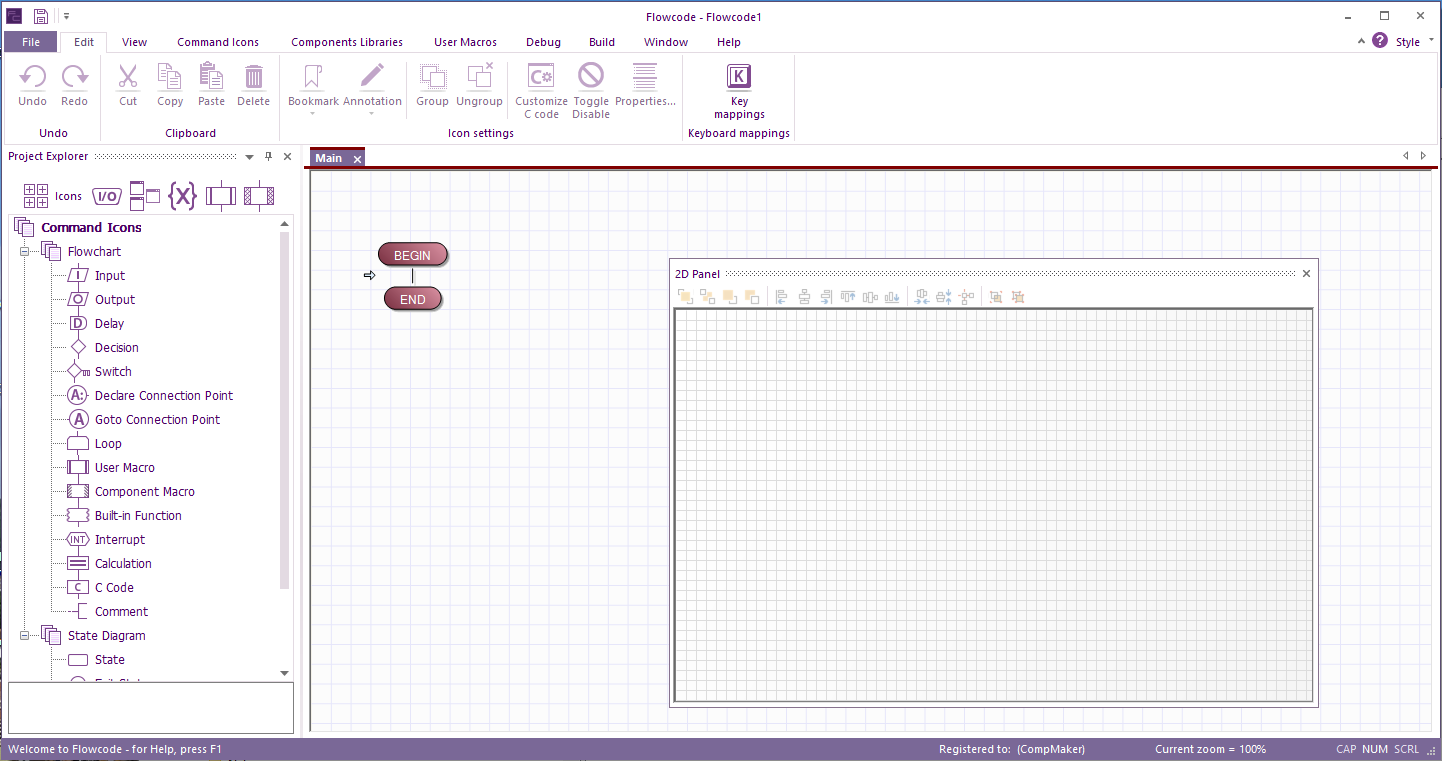Select the variables {x} icon in Project Explorer
1442x761 pixels.
point(182,196)
